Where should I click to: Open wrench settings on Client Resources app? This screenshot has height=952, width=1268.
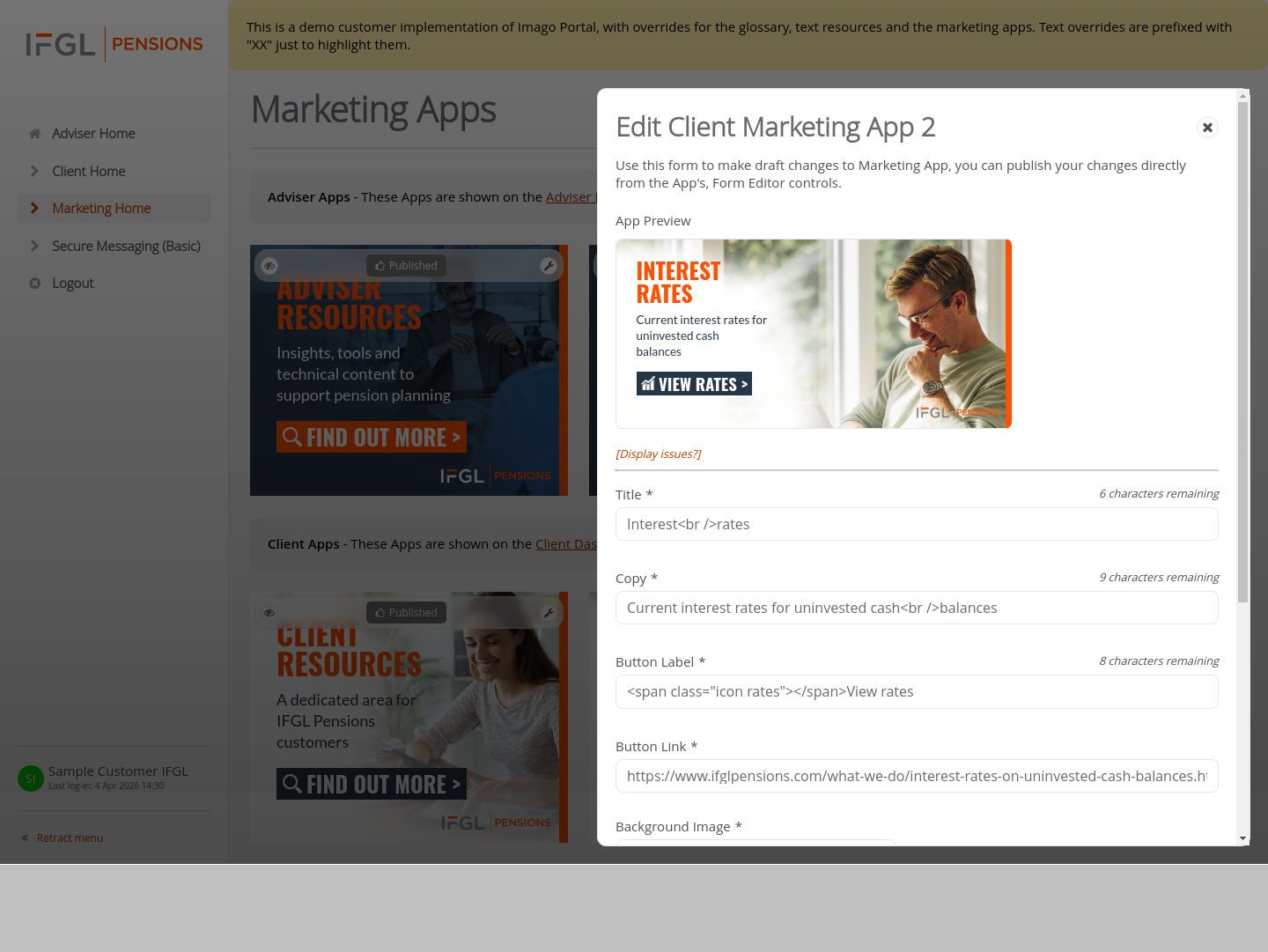pyautogui.click(x=549, y=613)
